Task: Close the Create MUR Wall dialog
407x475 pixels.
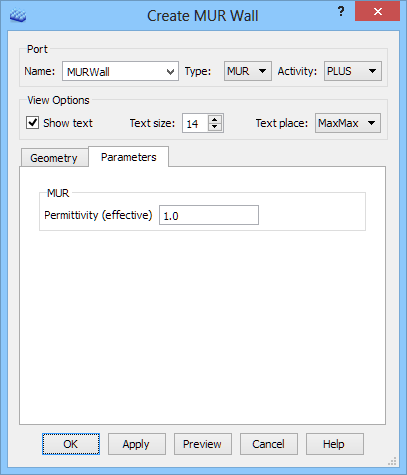Action: pyautogui.click(x=377, y=12)
